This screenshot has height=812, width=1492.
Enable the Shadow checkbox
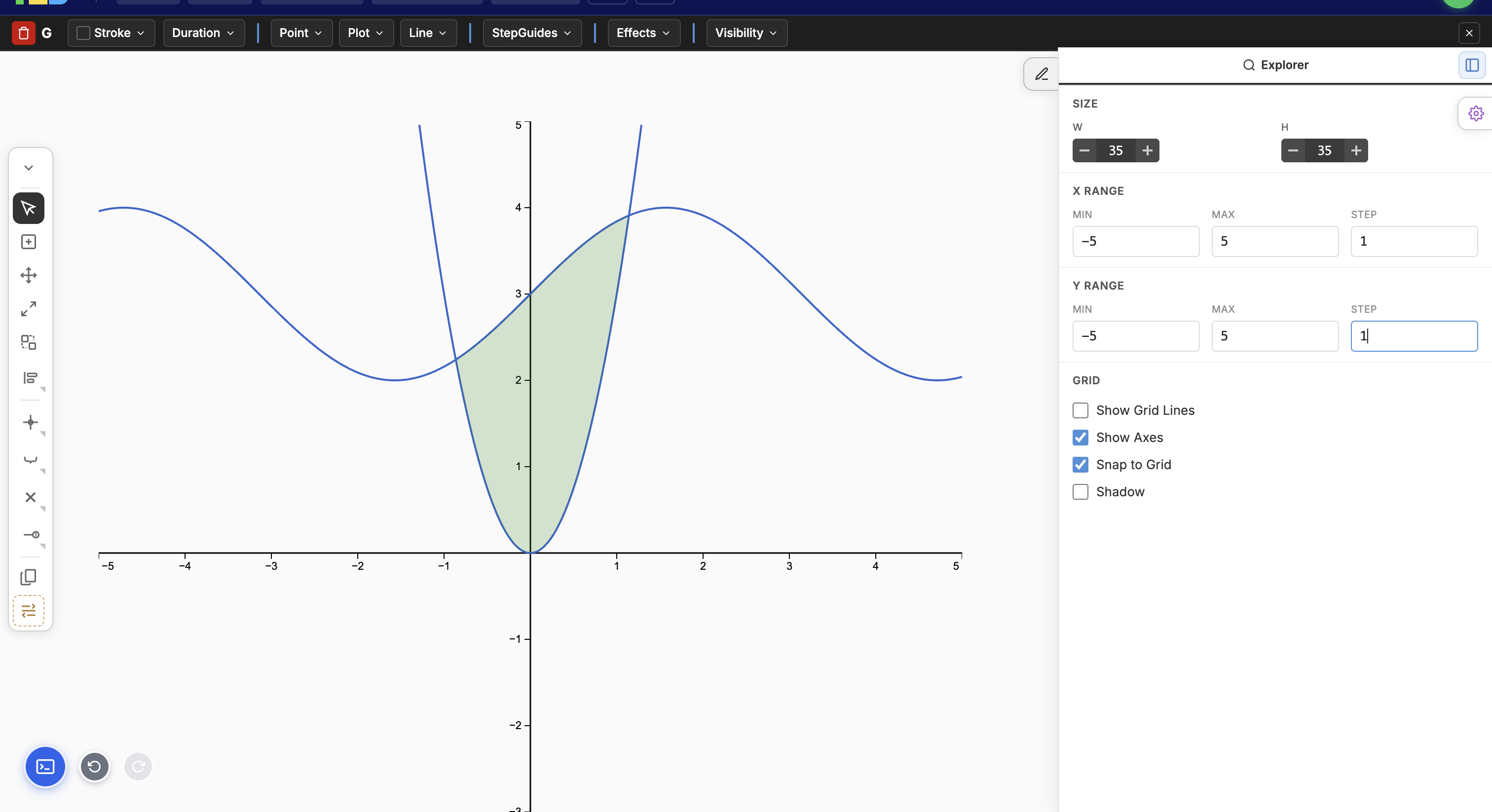pyautogui.click(x=1080, y=492)
